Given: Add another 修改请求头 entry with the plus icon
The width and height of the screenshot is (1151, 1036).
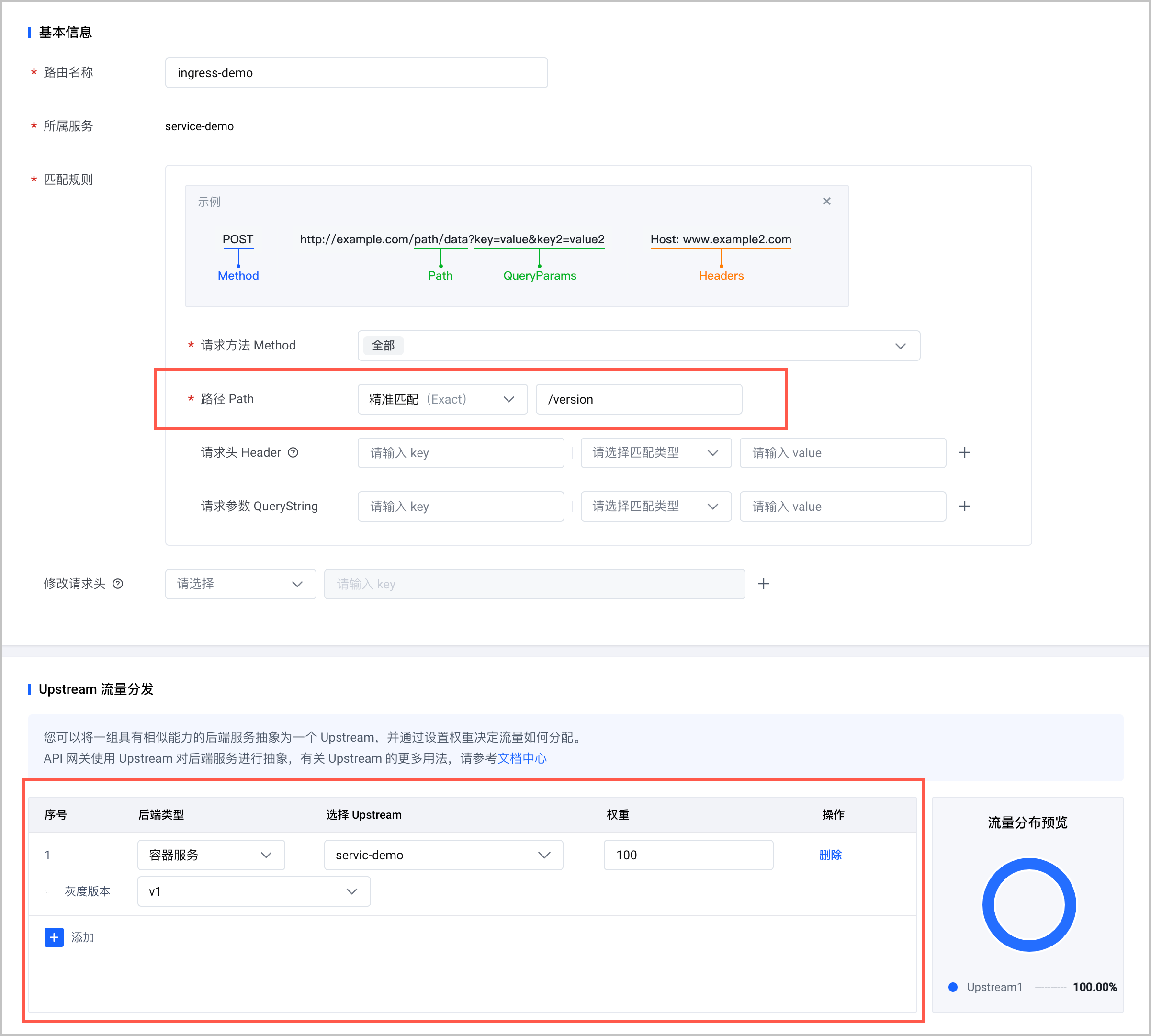Looking at the screenshot, I should click(x=763, y=584).
